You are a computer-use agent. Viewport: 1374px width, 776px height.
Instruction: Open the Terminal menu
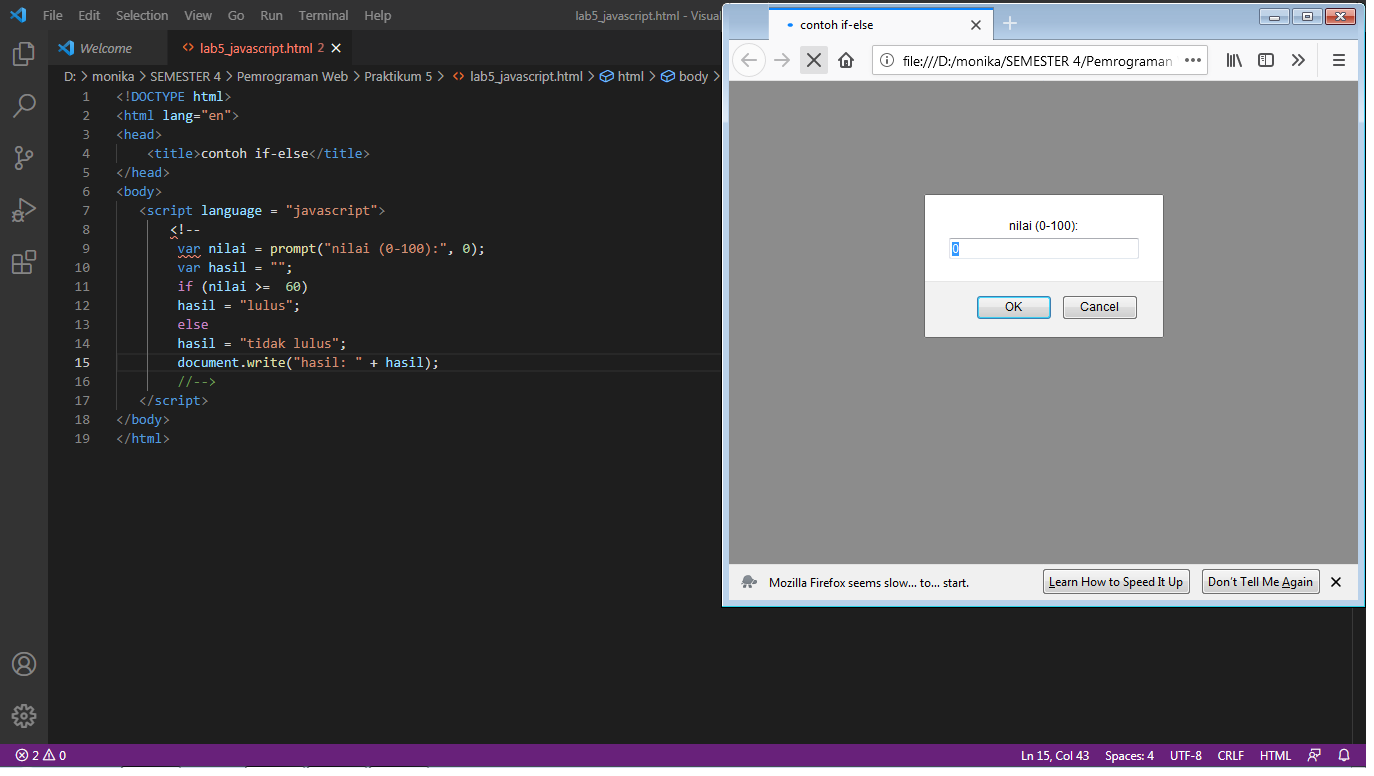click(323, 15)
